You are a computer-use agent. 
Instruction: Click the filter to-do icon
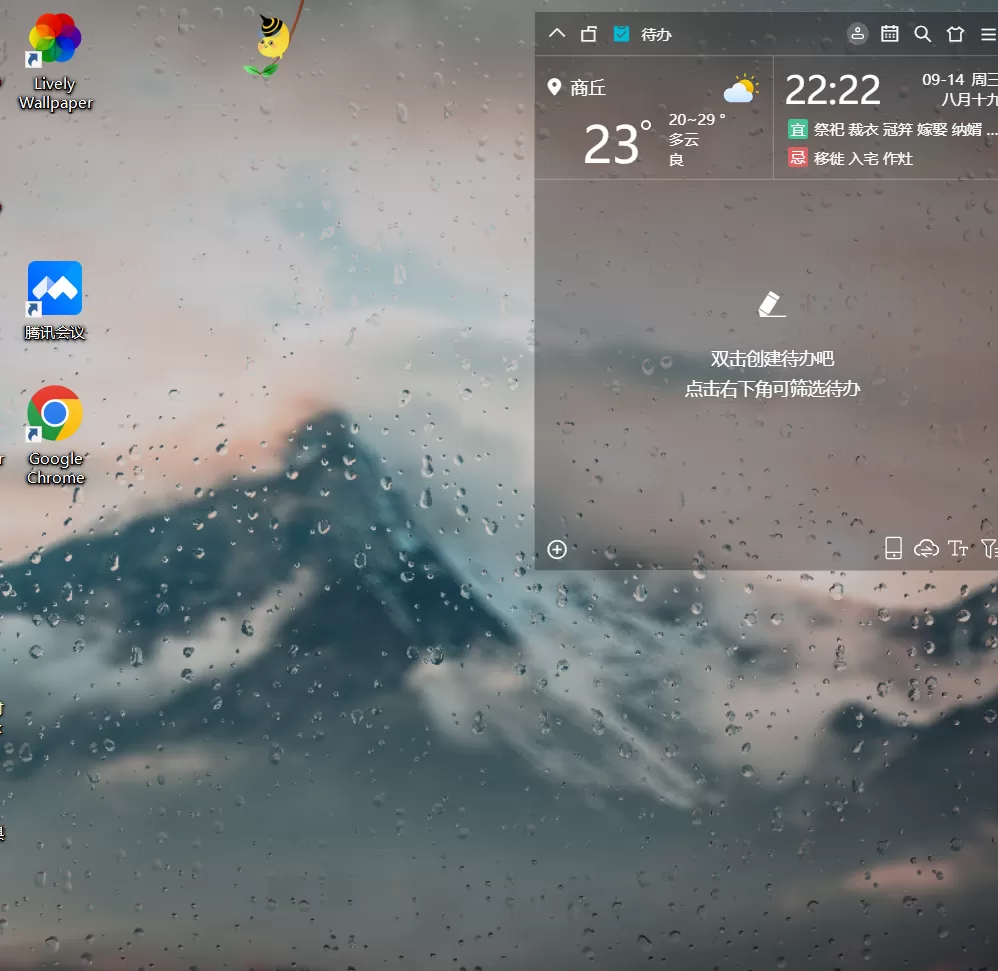click(x=988, y=548)
